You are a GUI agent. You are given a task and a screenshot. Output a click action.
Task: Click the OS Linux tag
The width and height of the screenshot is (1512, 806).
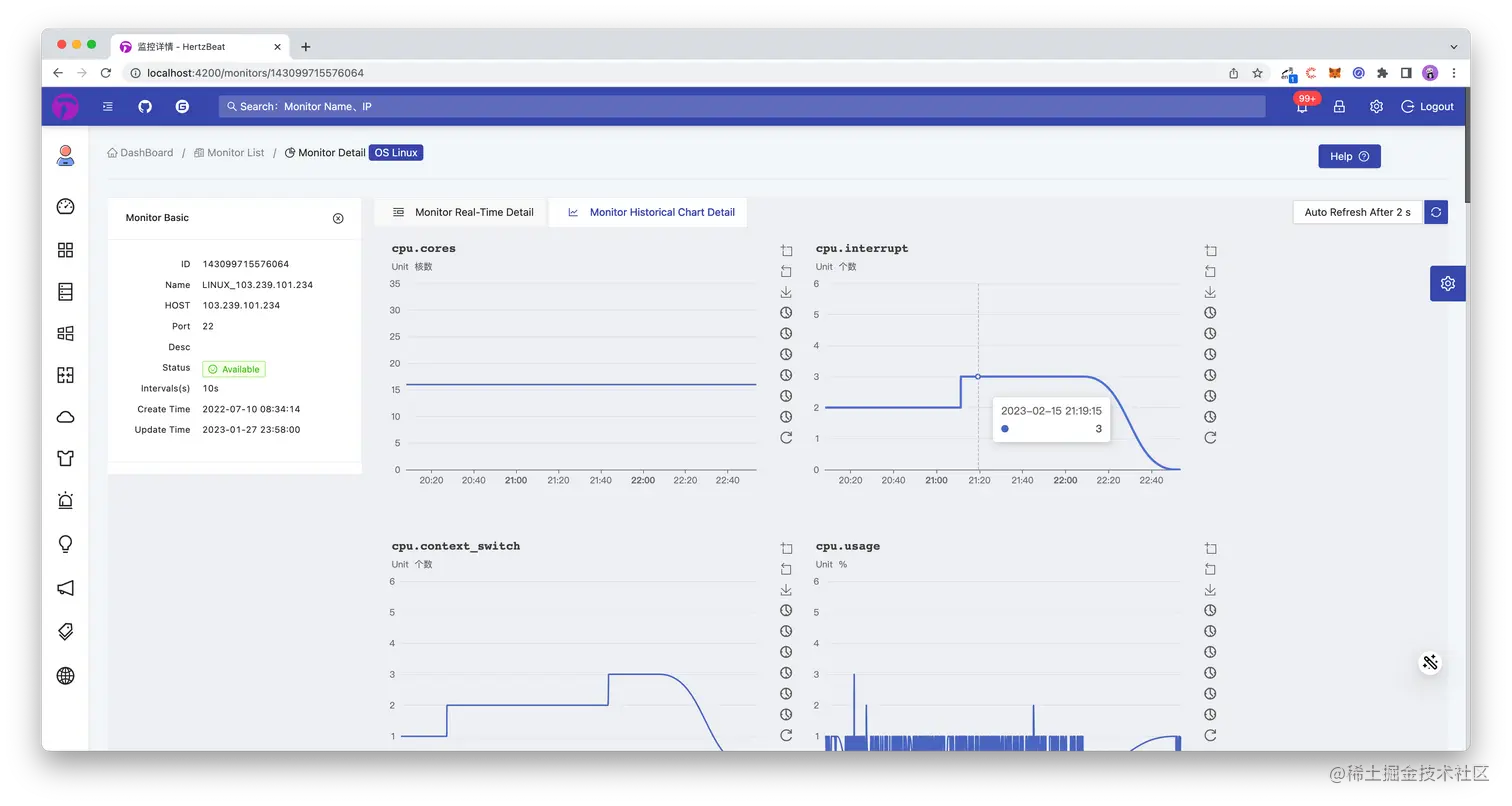click(x=396, y=153)
